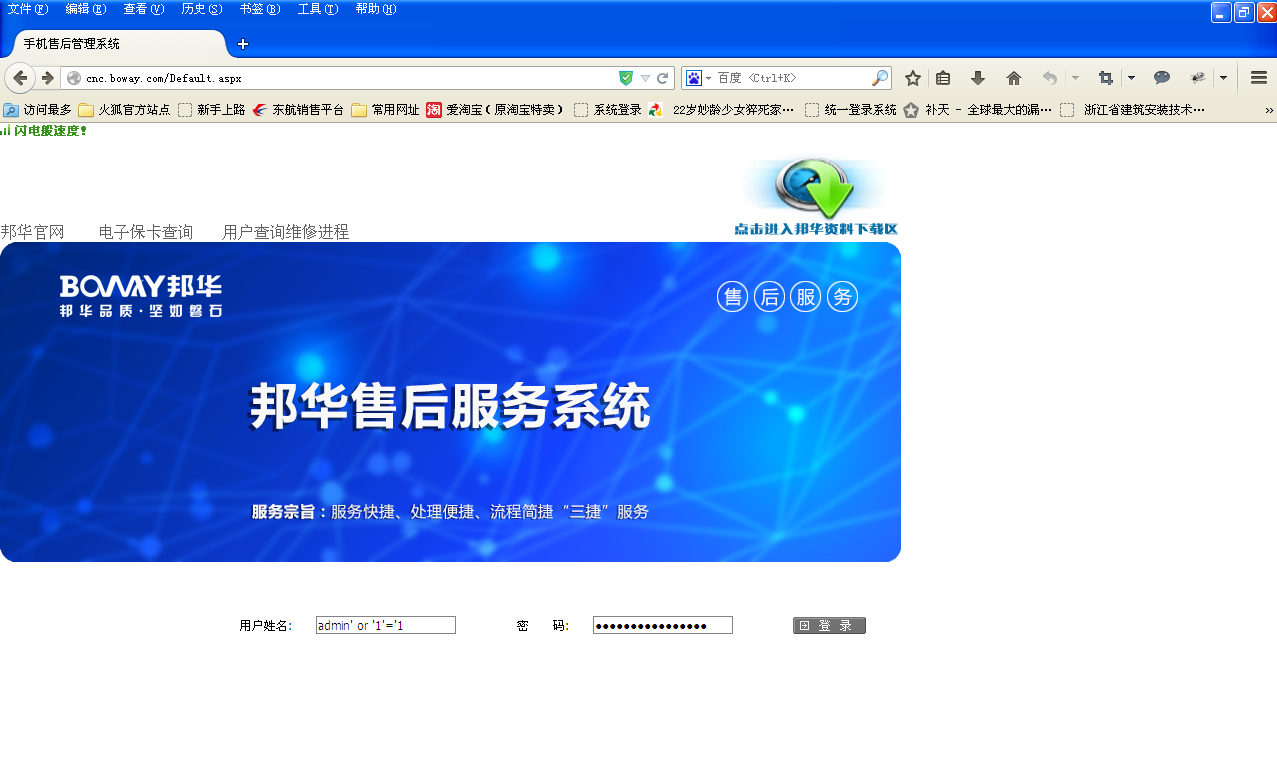Screen dimensions: 1277x767
Task: Open the Baidu search engine selector dropdown
Action: 698,78
